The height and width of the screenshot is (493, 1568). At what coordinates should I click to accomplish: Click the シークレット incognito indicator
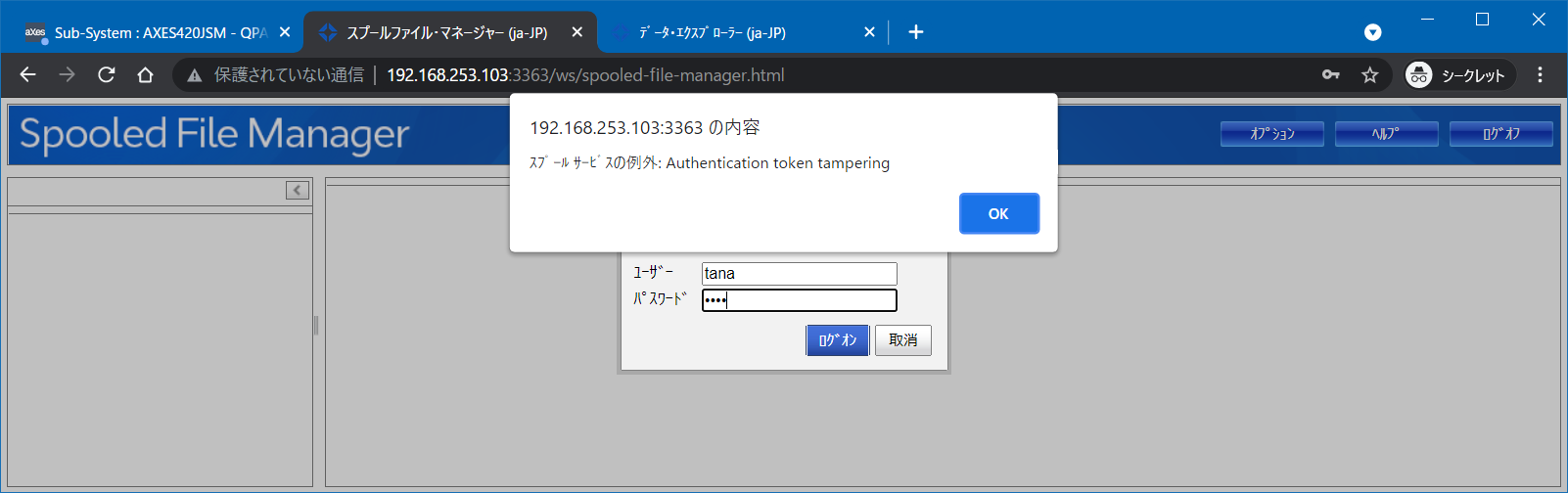(1459, 75)
